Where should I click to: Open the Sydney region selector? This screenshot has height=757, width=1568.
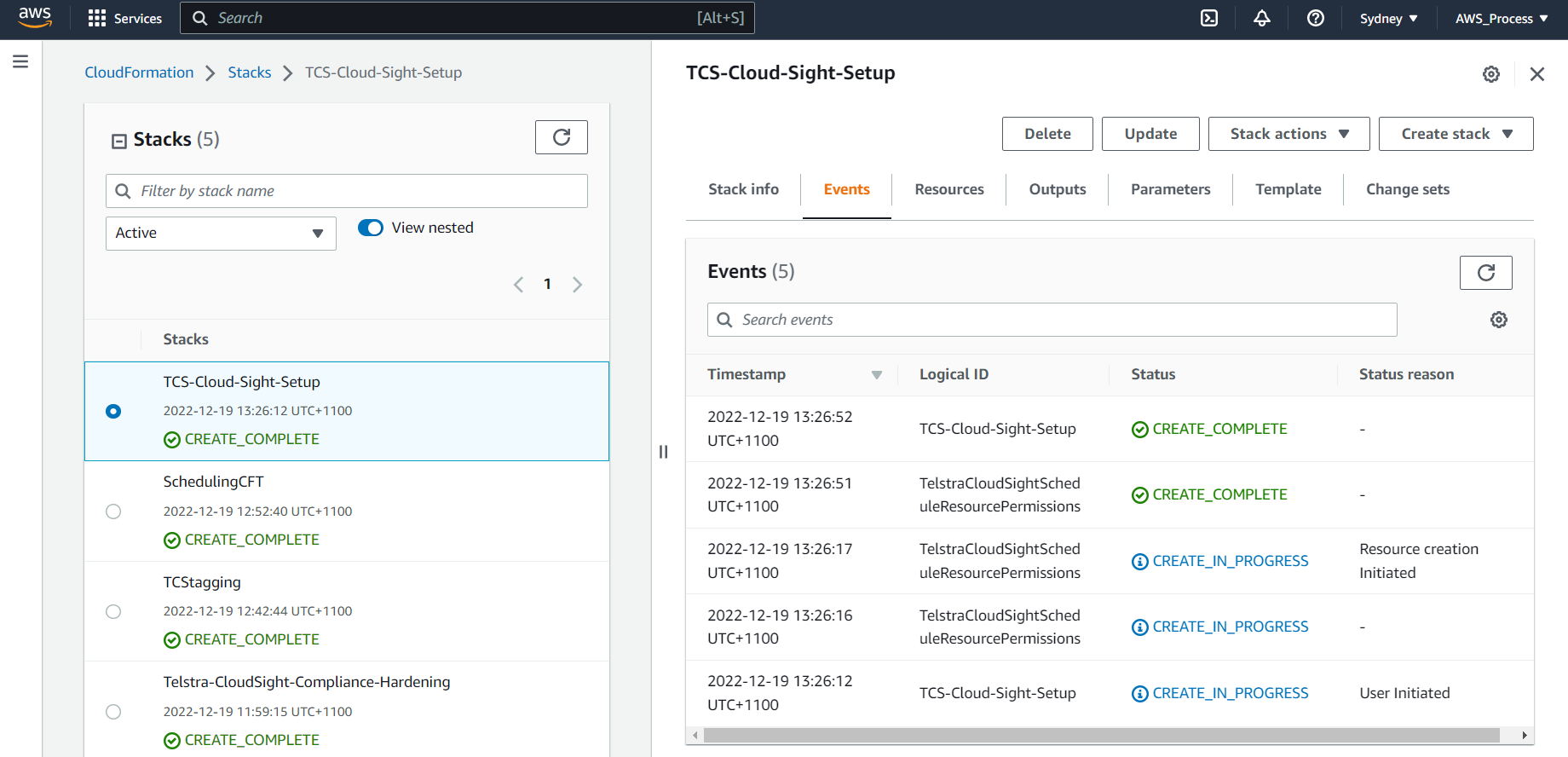1388,18
